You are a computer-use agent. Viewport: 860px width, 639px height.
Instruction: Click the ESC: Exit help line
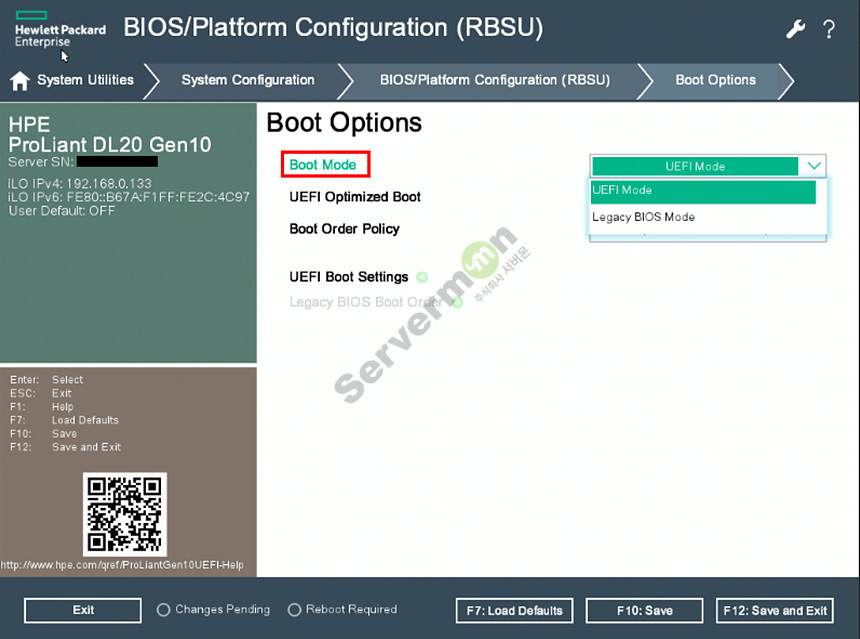41,393
